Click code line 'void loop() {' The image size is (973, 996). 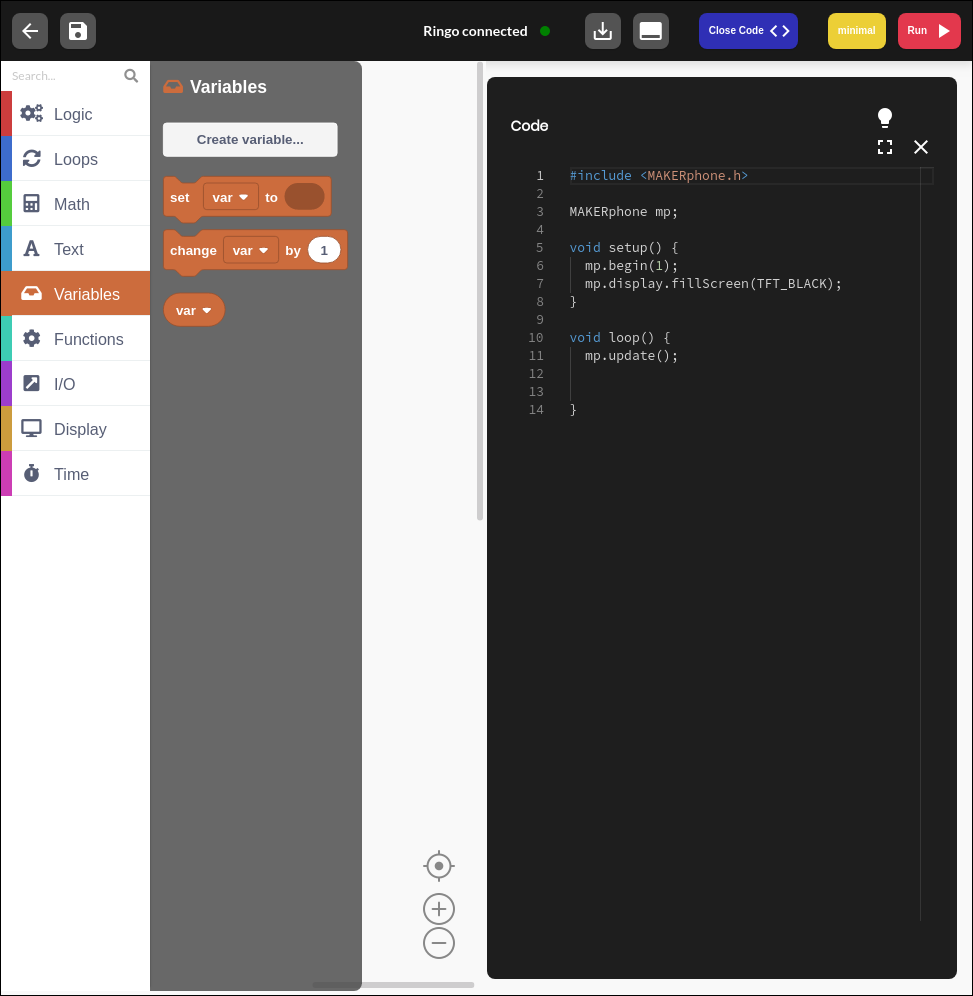620,337
